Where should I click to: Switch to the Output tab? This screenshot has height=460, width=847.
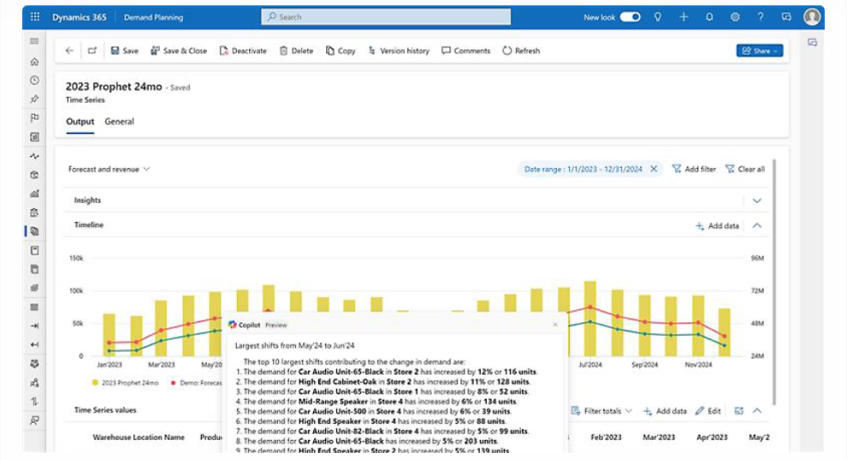coord(80,121)
